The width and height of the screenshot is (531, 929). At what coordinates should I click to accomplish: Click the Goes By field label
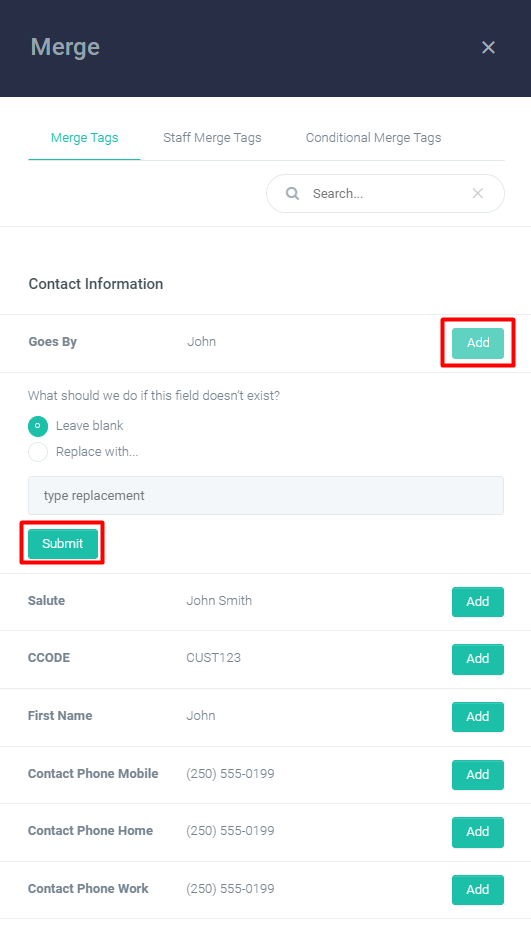[x=52, y=342]
